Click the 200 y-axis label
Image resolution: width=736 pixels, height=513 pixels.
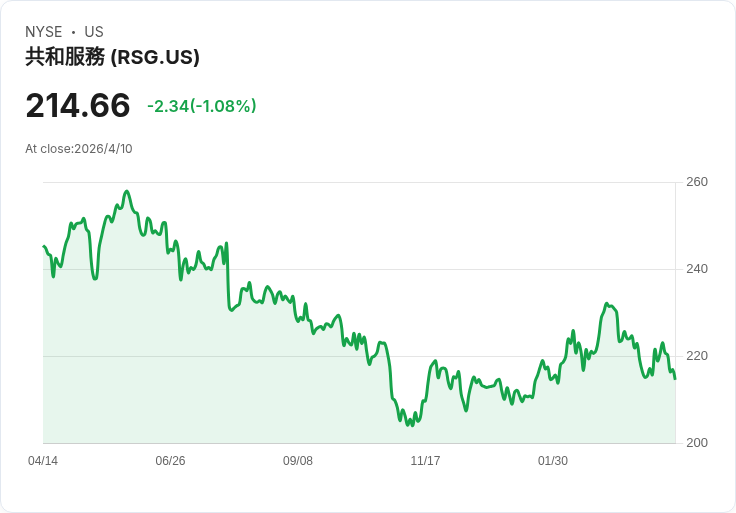coord(697,443)
